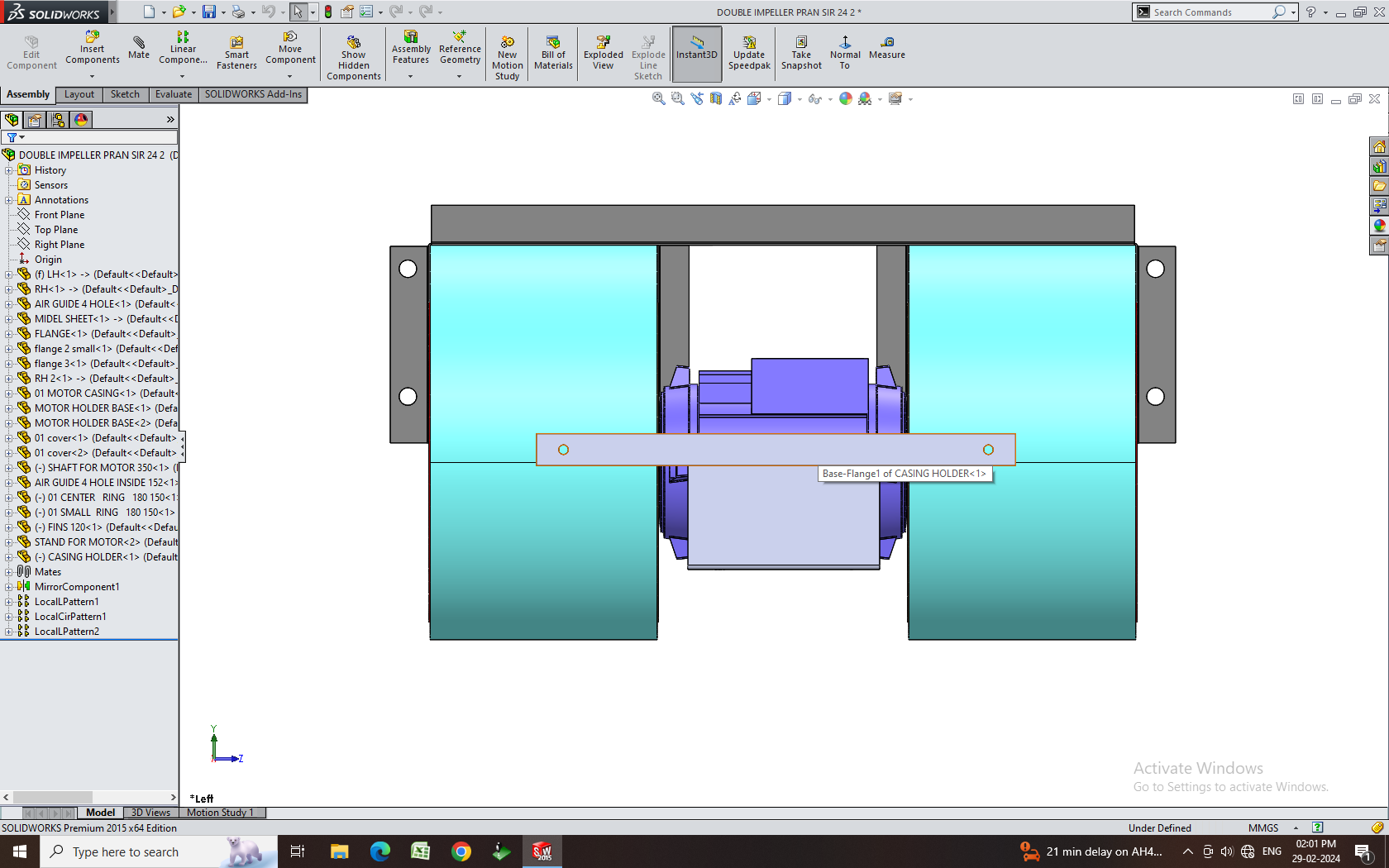Select Front Plane in feature tree
1389x868 pixels.
click(59, 215)
